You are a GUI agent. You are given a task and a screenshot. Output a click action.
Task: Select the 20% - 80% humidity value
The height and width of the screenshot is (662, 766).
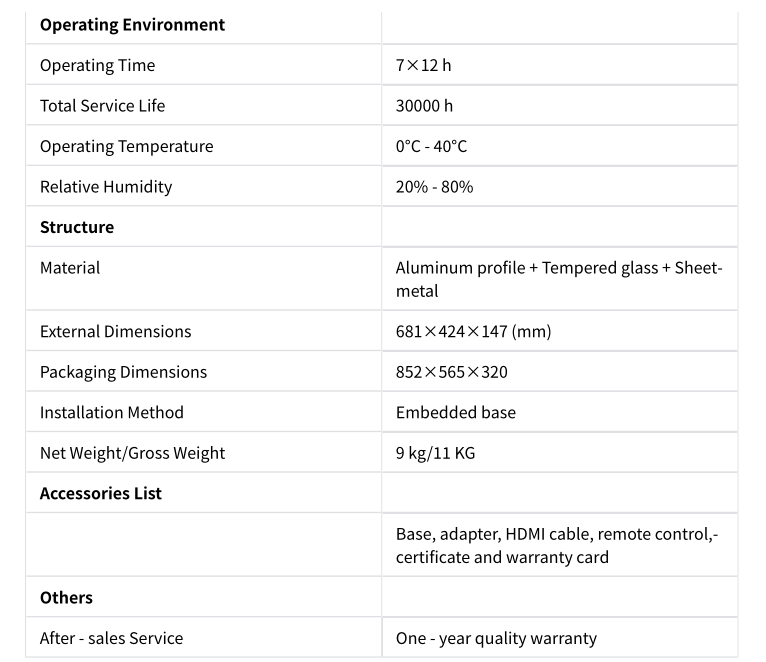(x=434, y=187)
